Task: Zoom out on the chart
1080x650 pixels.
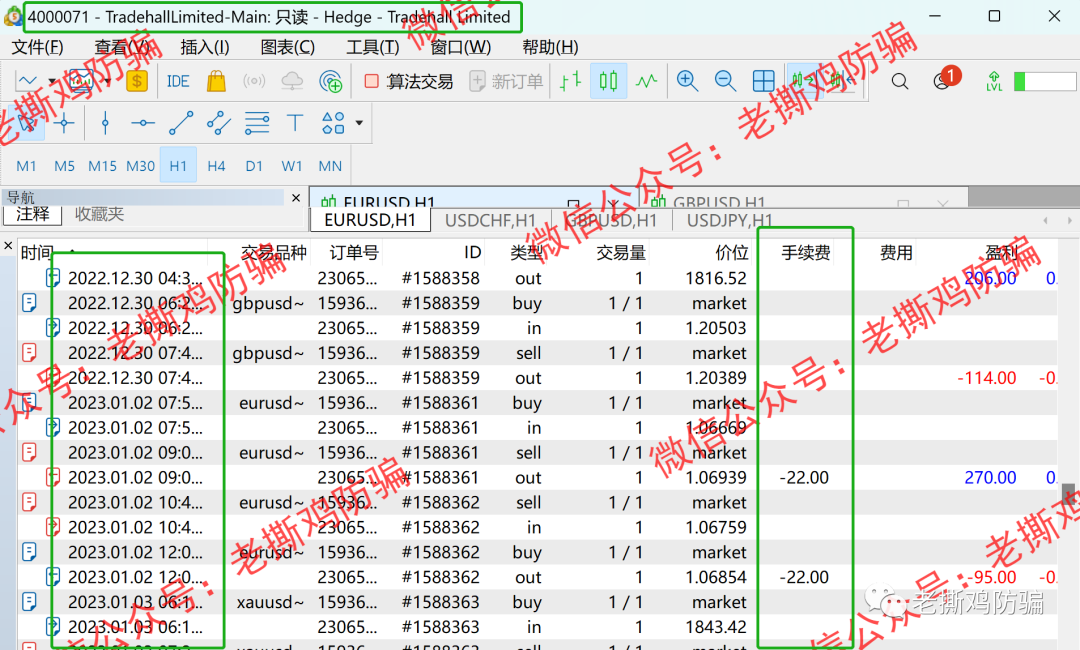Action: [725, 81]
